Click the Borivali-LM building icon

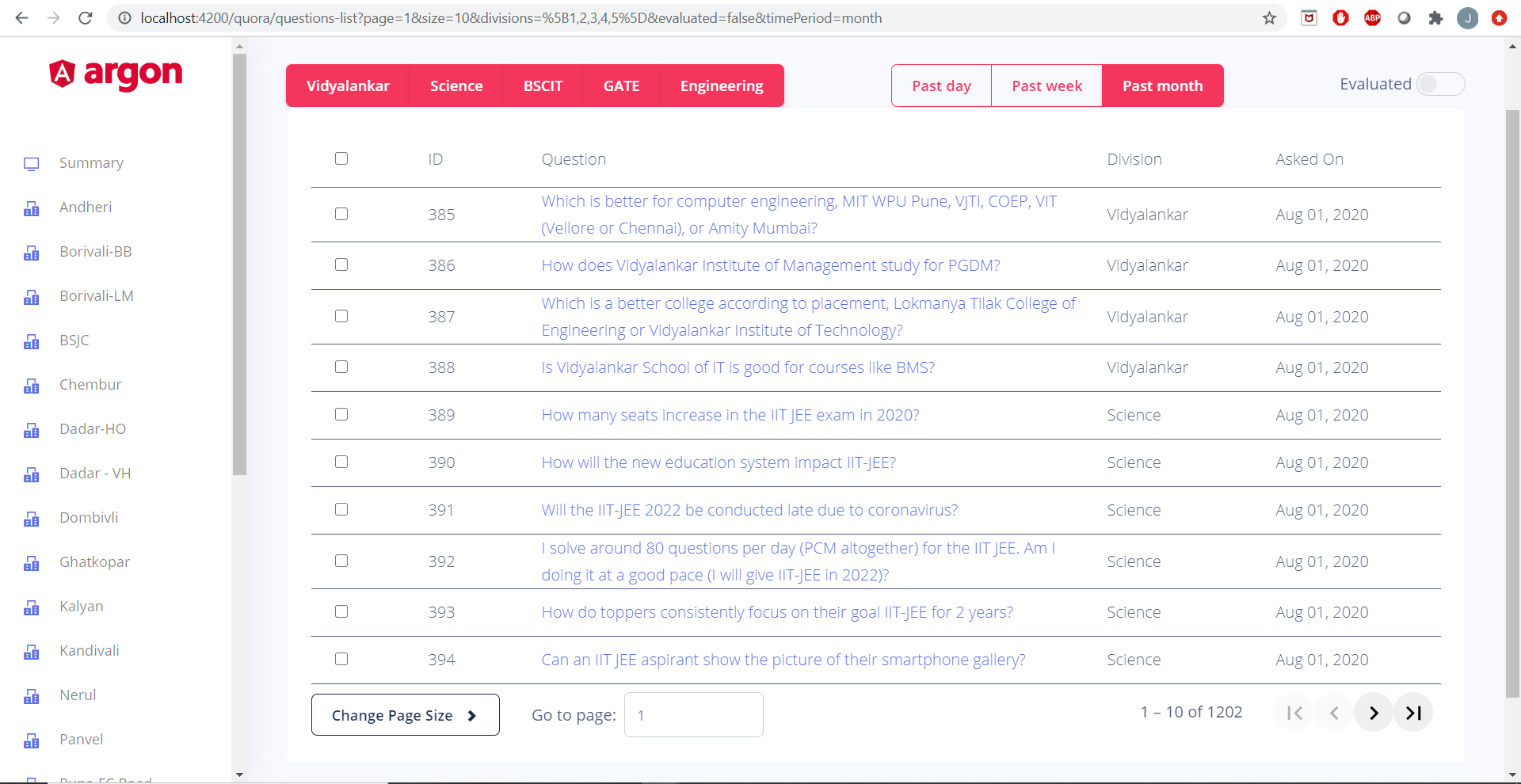click(32, 296)
